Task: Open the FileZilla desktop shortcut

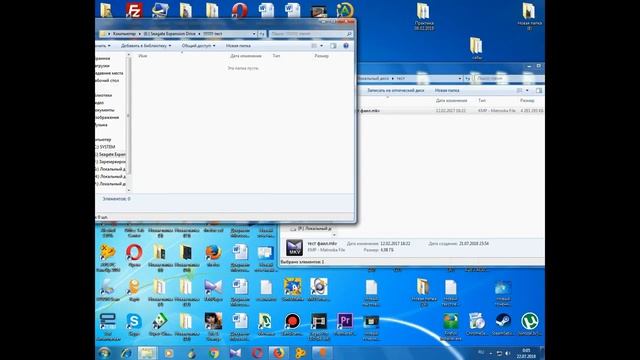Action: [134, 10]
